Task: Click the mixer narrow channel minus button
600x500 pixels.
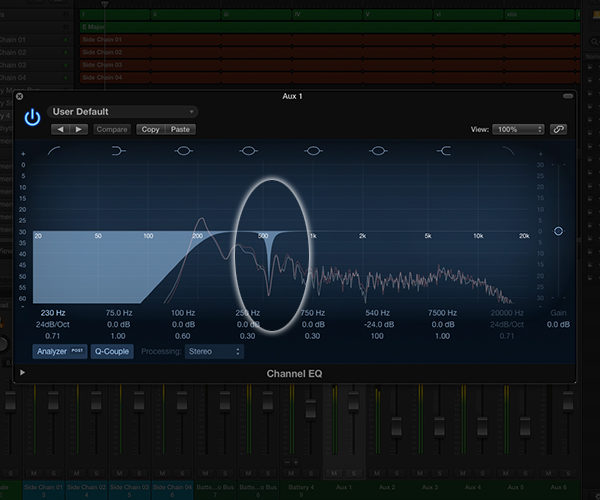Action: click(287, 462)
